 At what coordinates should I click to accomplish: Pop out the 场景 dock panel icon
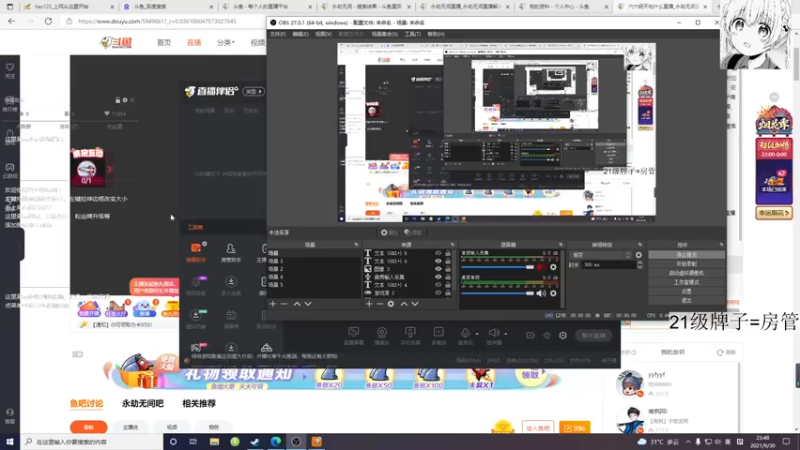[356, 245]
